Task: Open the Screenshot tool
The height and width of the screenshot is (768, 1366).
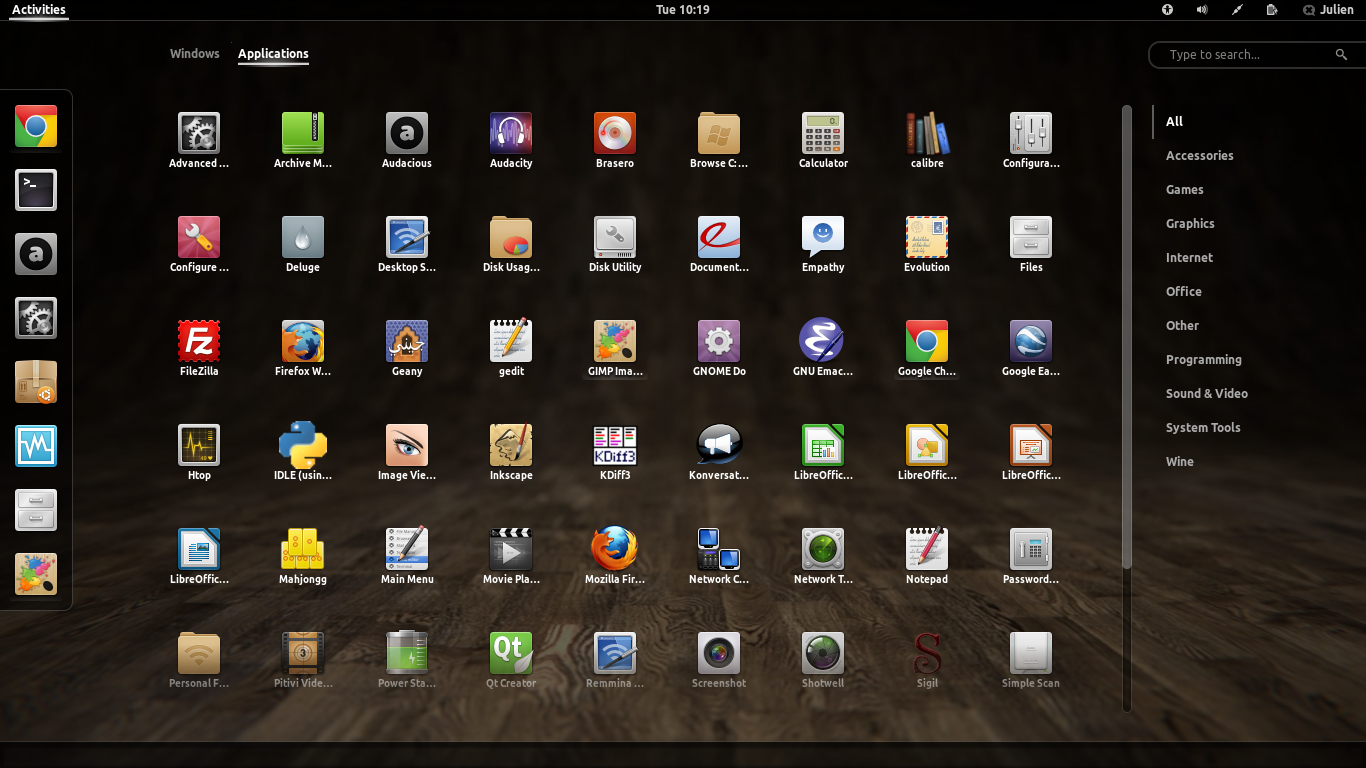Action: point(719,660)
